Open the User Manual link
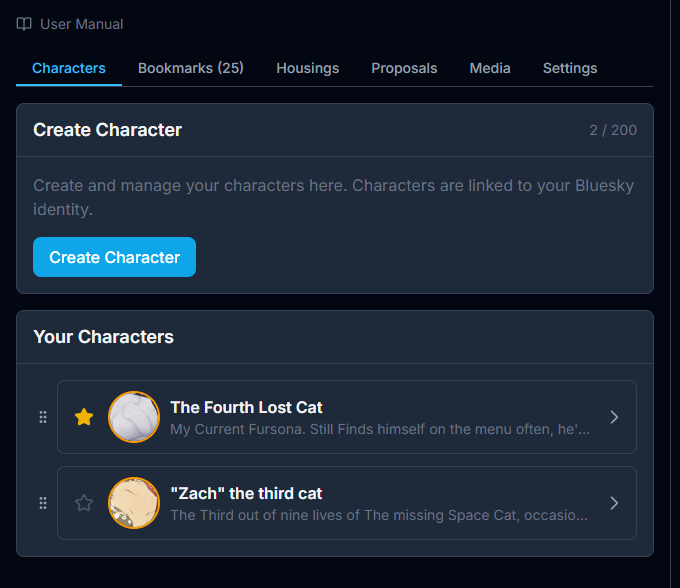Image resolution: width=680 pixels, height=588 pixels. click(82, 24)
